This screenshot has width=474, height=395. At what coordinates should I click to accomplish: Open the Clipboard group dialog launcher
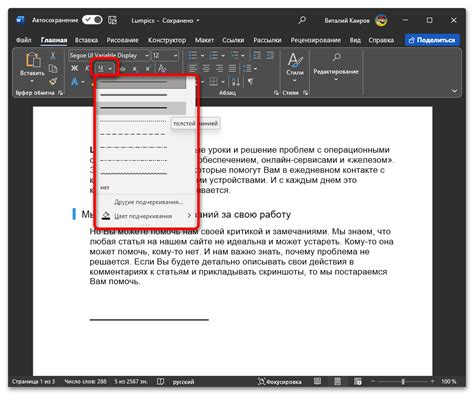coord(60,93)
